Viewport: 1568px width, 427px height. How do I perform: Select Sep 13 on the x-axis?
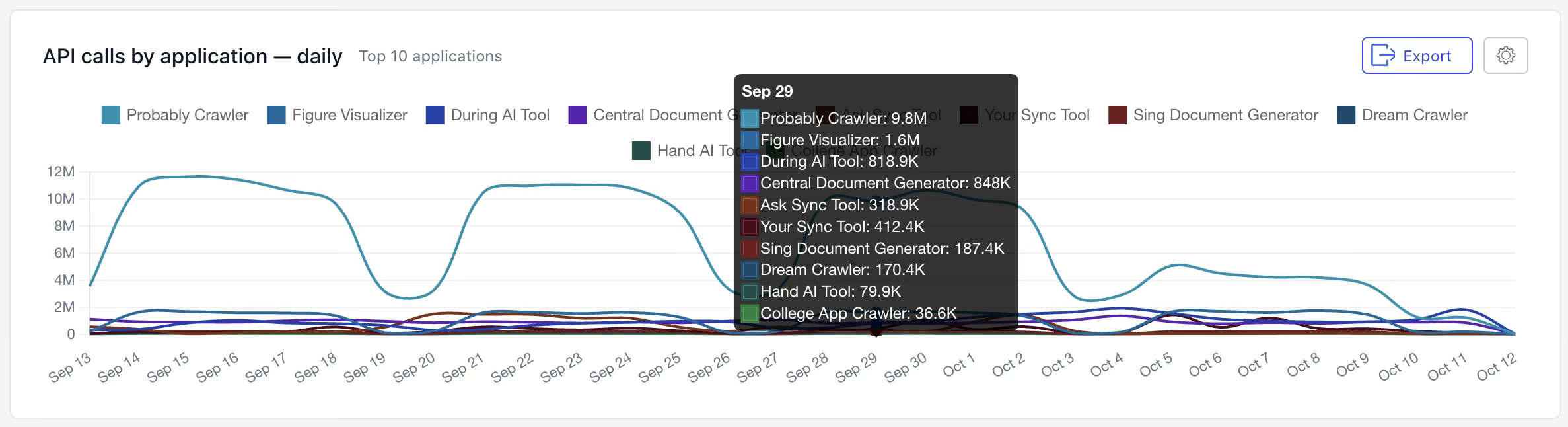coord(70,368)
